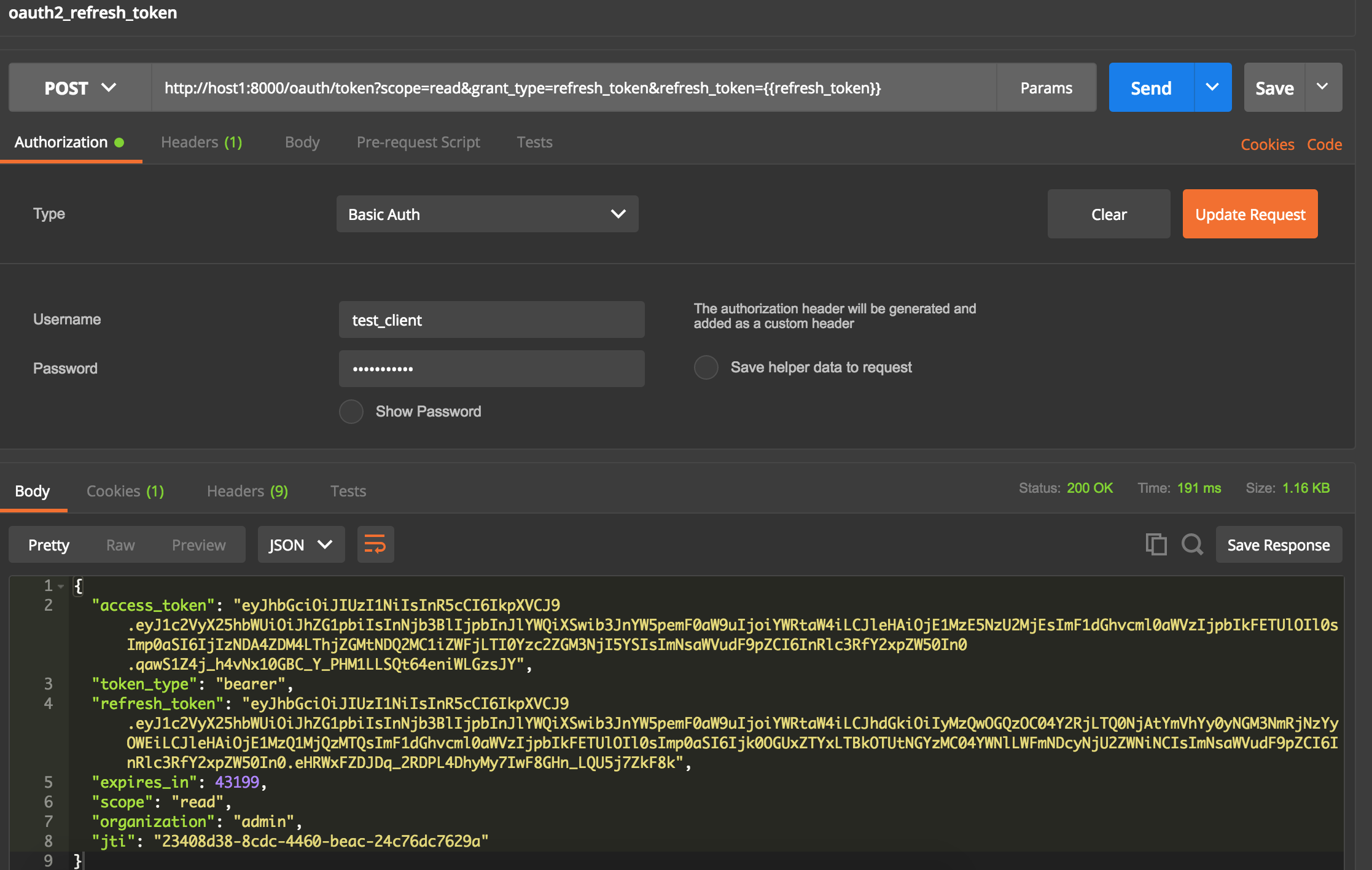Screen dimensions: 1372x870
Task: Open the POST method dropdown
Action: coord(80,88)
